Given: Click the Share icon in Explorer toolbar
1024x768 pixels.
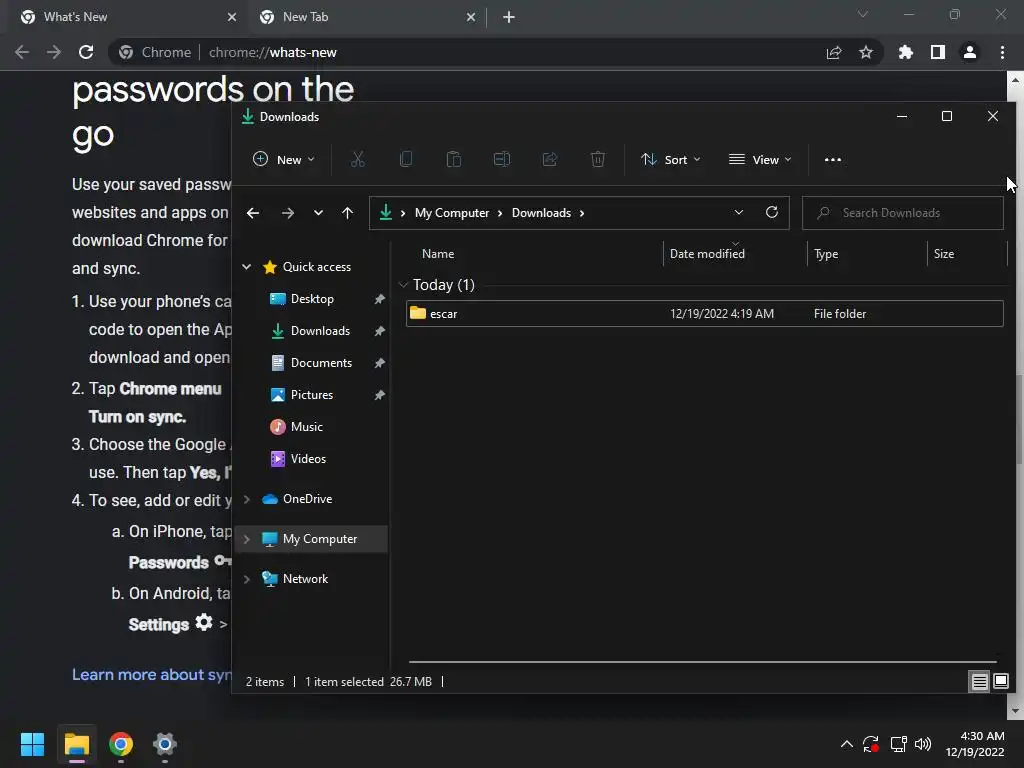Looking at the screenshot, I should point(550,159).
